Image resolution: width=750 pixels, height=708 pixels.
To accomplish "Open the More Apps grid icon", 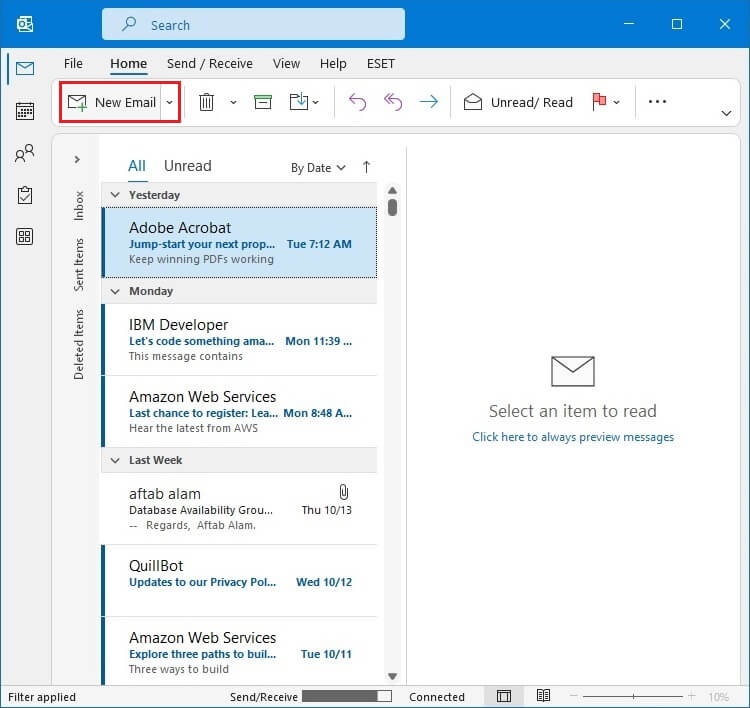I will [25, 236].
